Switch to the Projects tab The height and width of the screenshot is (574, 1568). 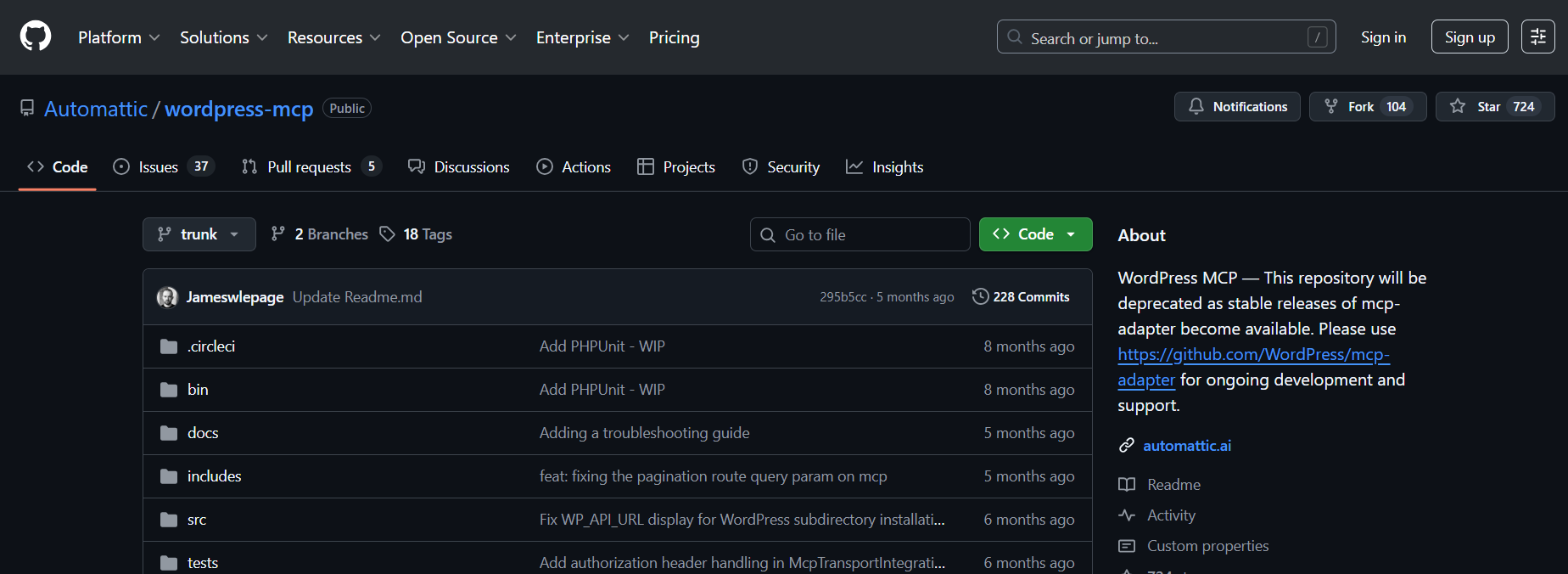coord(676,167)
